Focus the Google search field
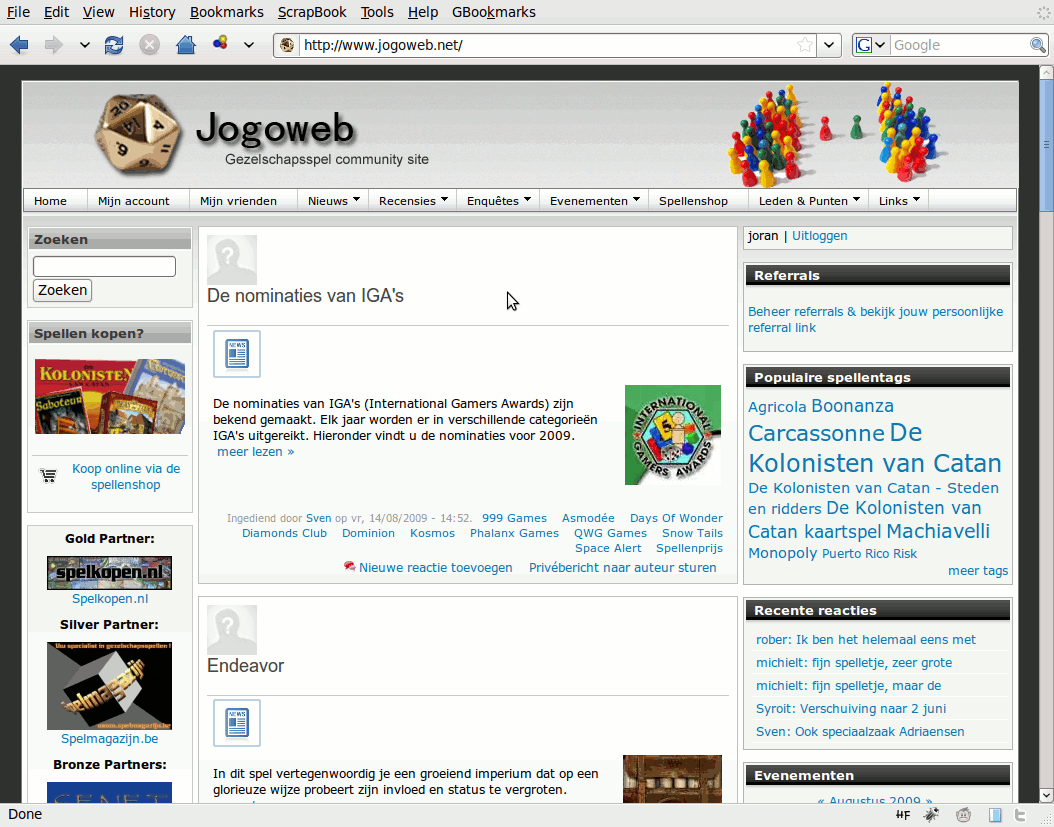The width and height of the screenshot is (1054, 827). 960,45
